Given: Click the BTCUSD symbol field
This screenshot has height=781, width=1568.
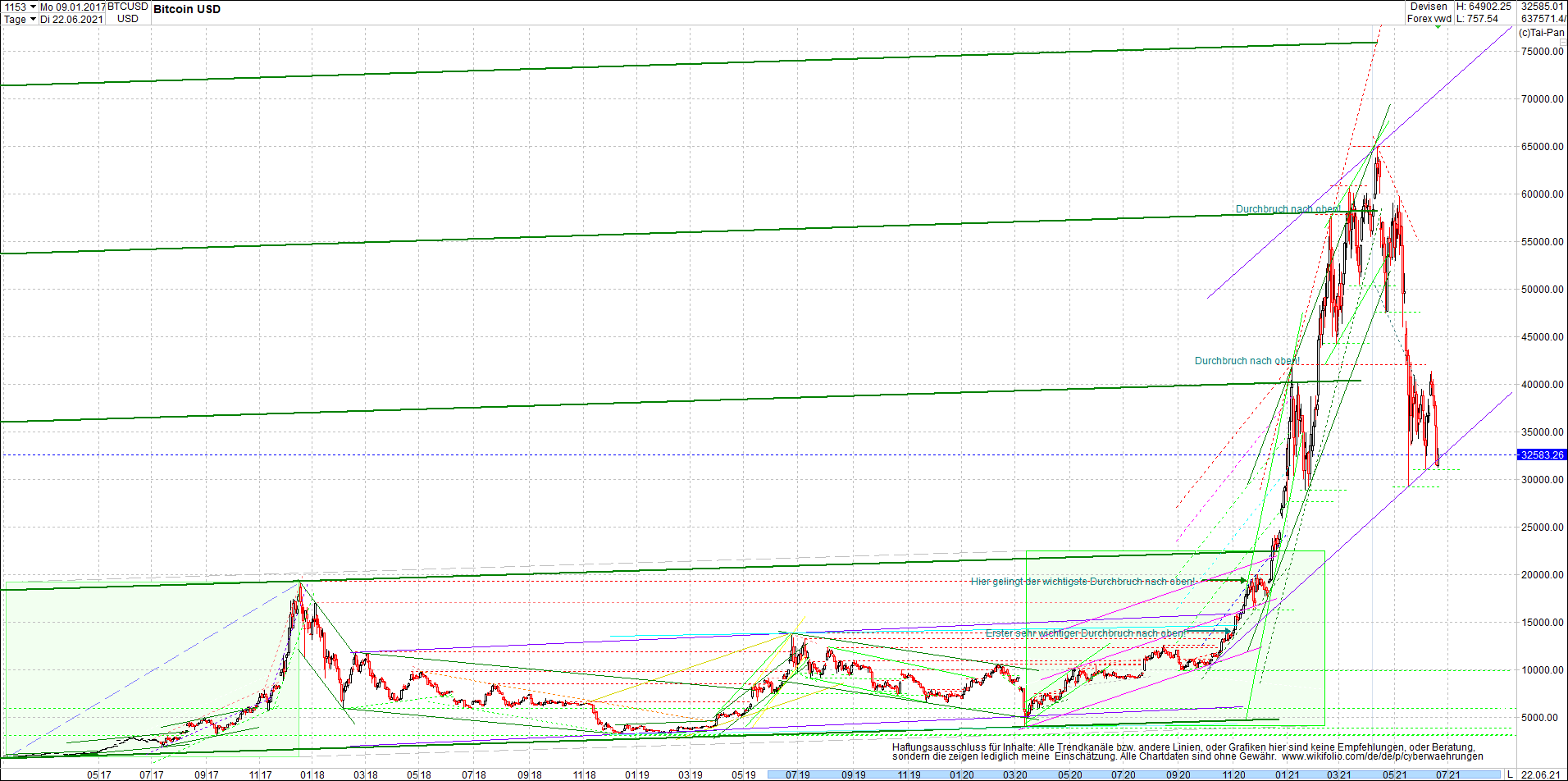Looking at the screenshot, I should 127,6.
